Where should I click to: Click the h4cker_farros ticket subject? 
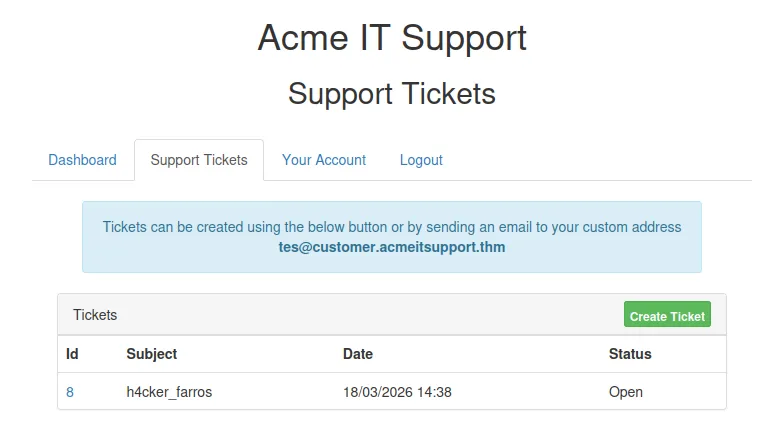[169, 392]
